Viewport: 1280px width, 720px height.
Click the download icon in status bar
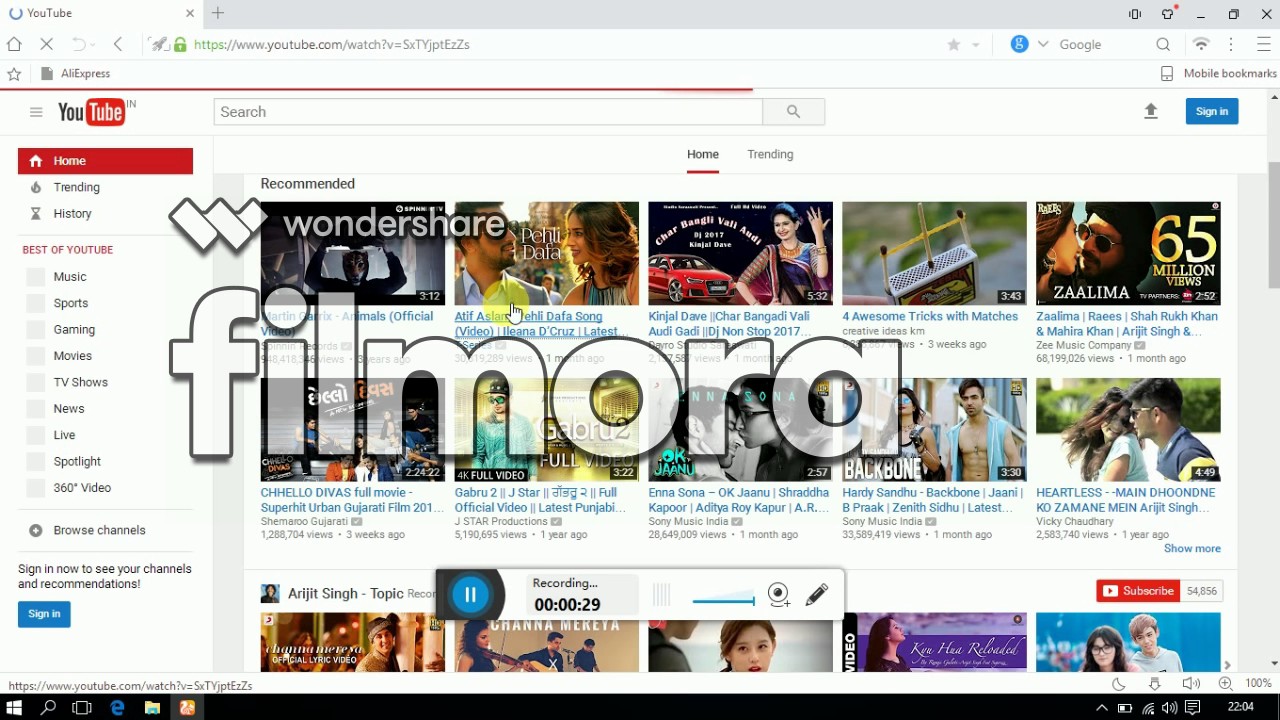(1155, 684)
